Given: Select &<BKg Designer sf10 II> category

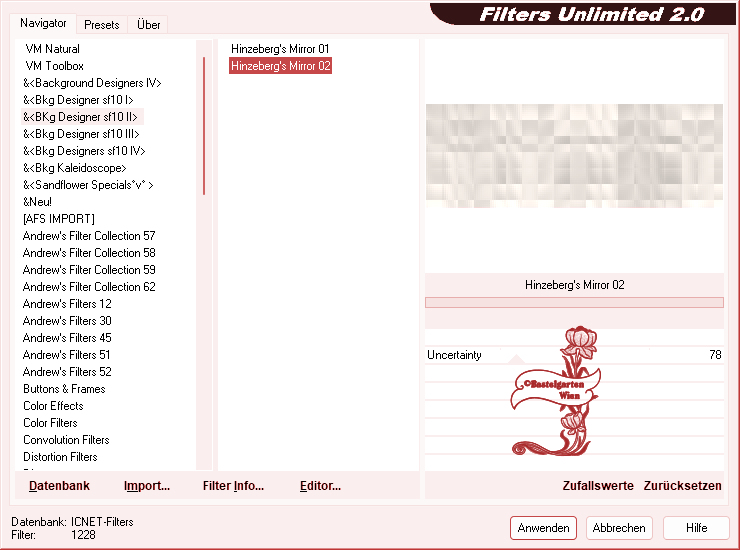Looking at the screenshot, I should click(x=80, y=117).
